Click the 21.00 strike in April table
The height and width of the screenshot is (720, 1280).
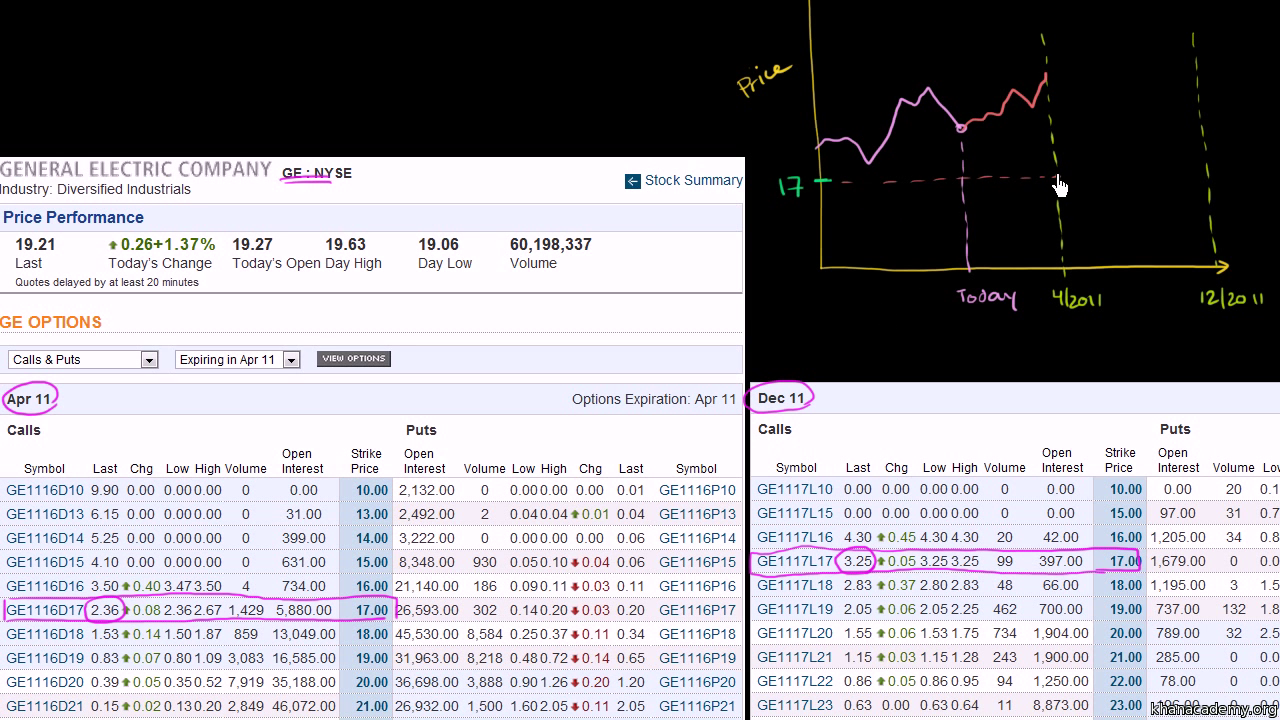click(x=371, y=706)
